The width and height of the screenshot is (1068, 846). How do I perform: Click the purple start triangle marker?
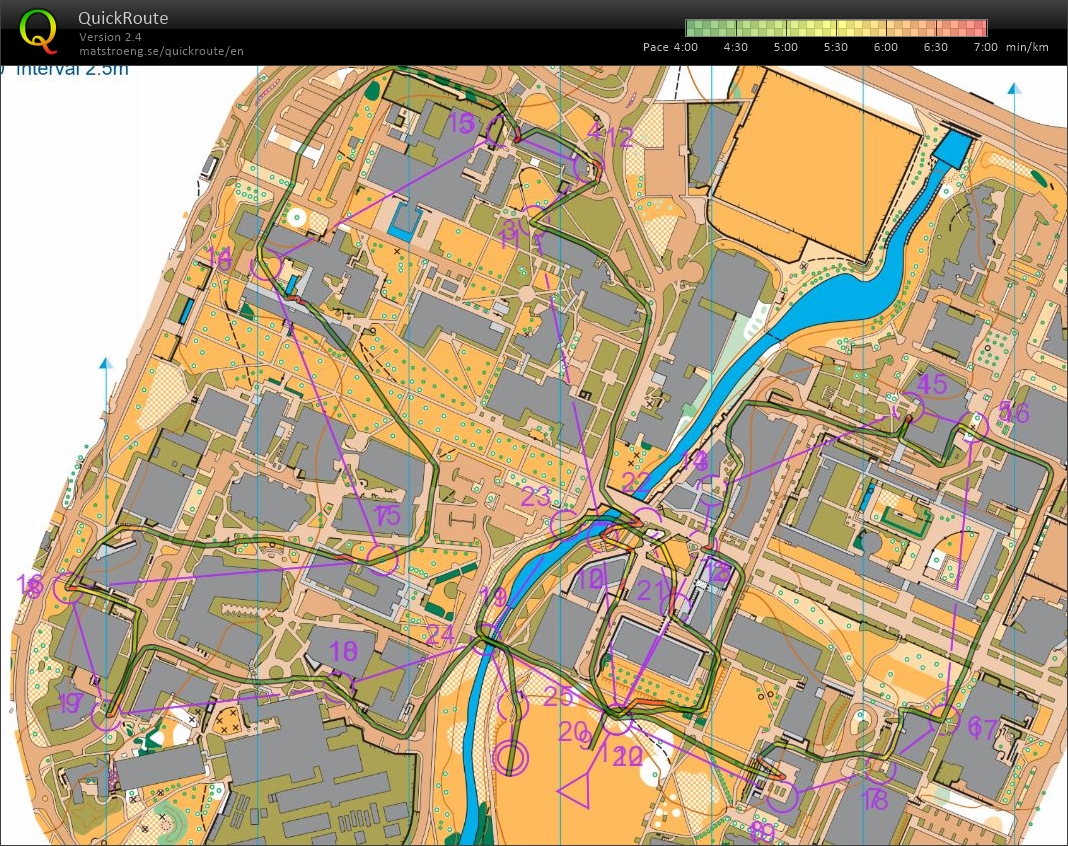(576, 790)
